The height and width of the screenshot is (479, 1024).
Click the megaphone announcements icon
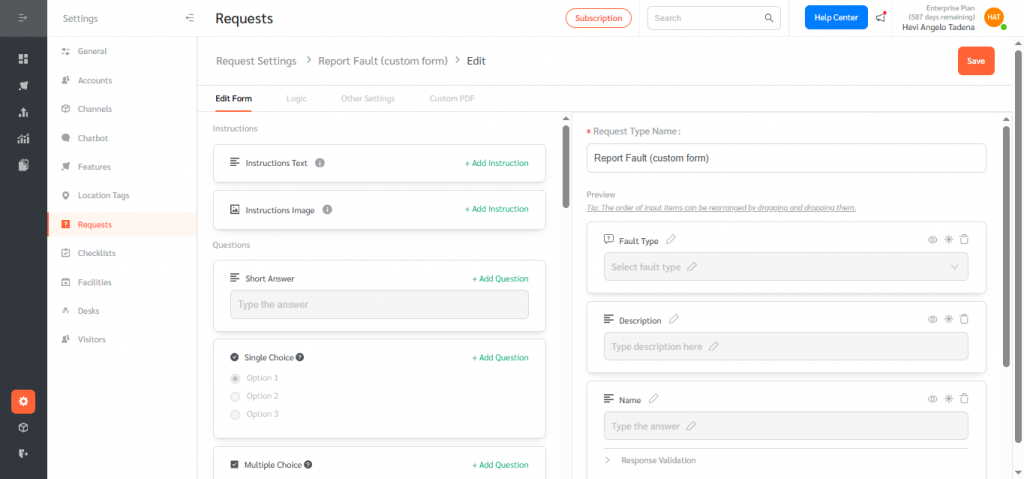pyautogui.click(x=880, y=17)
